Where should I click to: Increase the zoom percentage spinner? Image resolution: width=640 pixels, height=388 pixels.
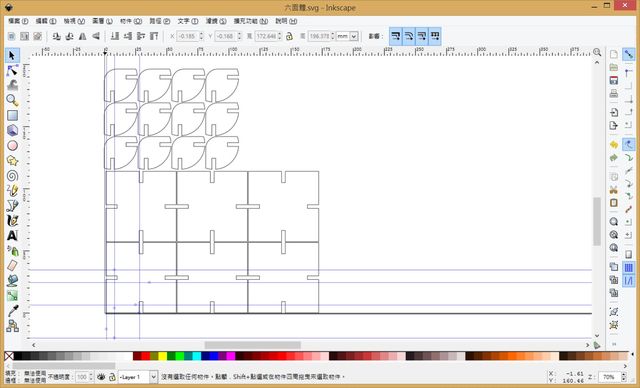(624, 375)
